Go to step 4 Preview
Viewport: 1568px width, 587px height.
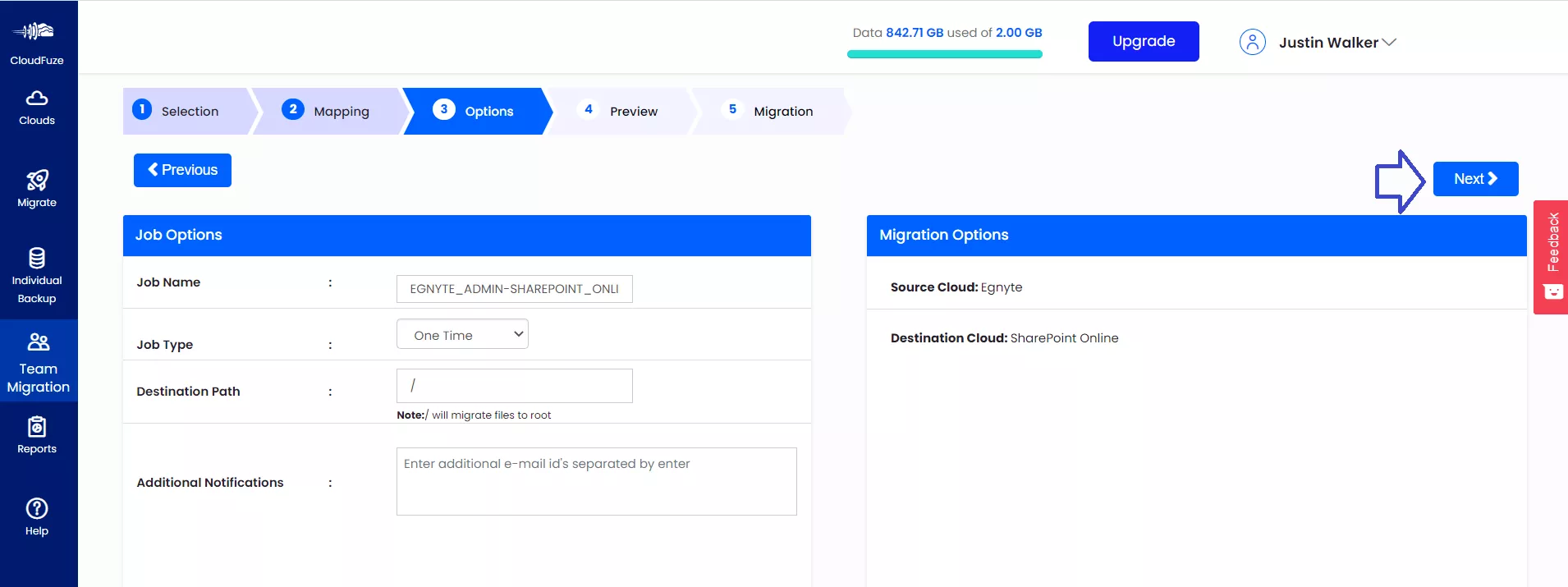(621, 111)
